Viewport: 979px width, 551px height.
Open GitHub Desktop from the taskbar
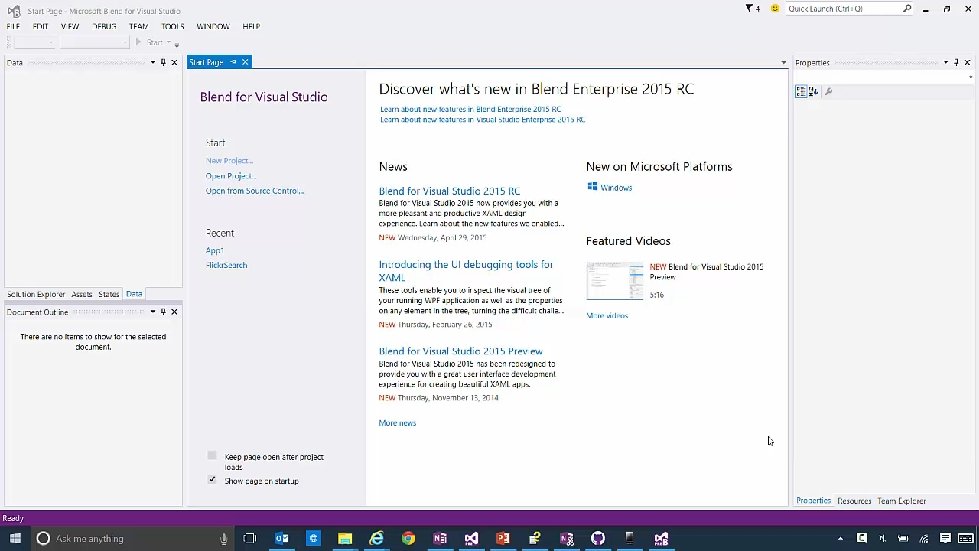(x=598, y=538)
